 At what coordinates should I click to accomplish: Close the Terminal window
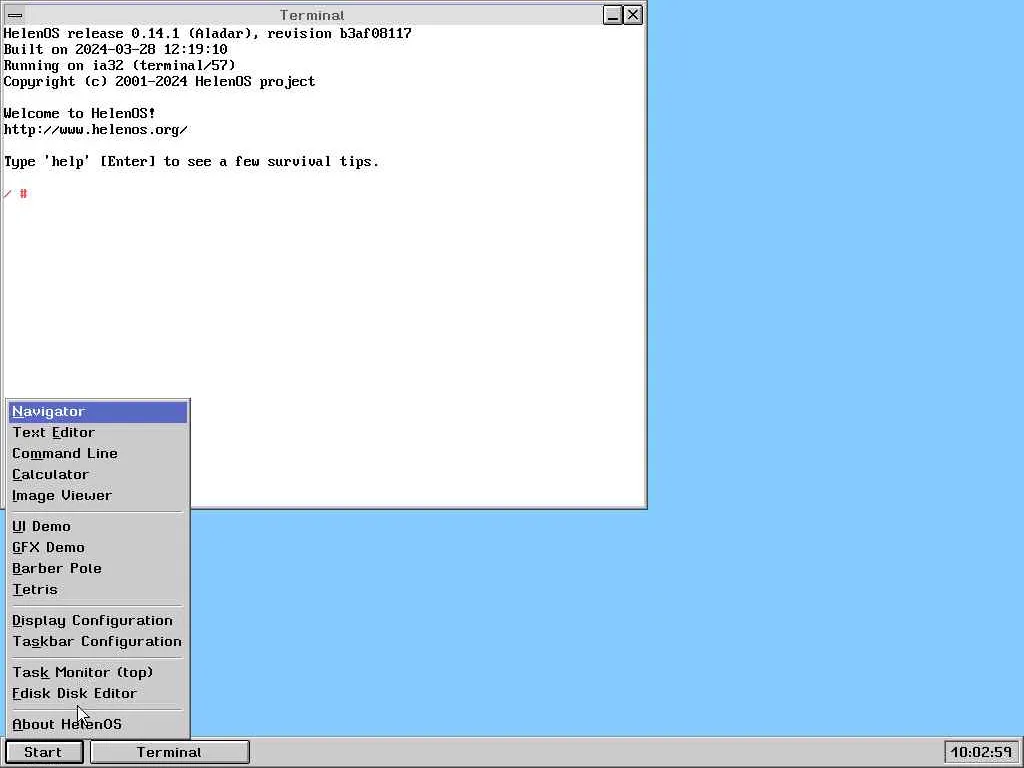[633, 15]
